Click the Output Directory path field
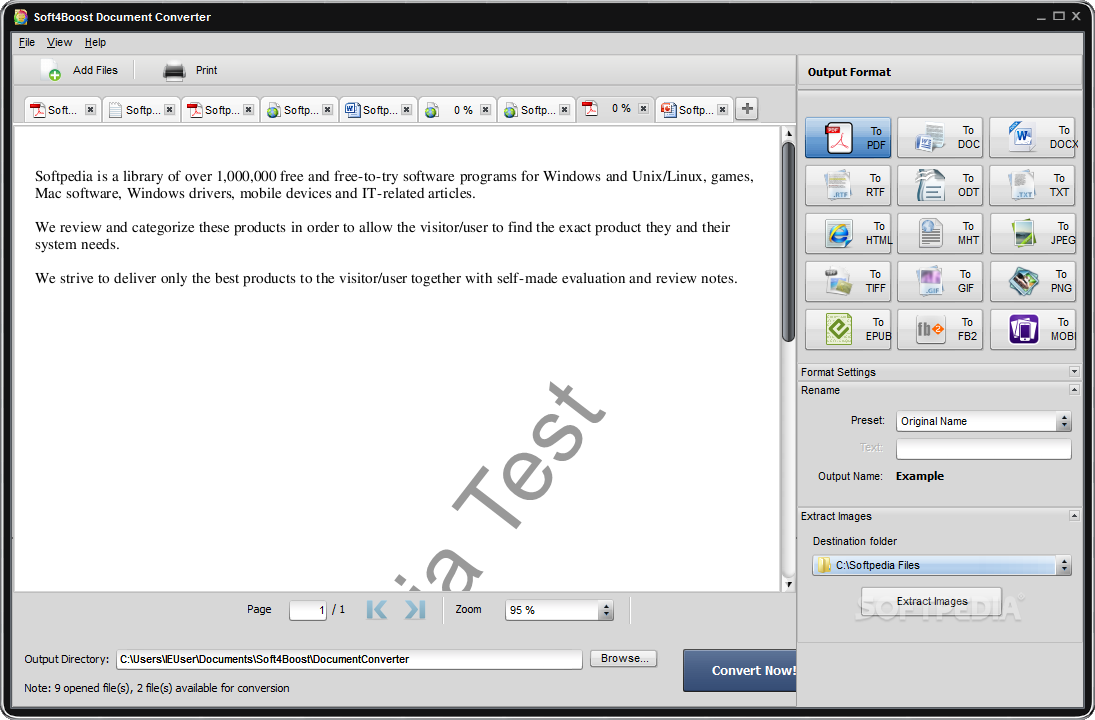The image size is (1095, 720). 349,659
